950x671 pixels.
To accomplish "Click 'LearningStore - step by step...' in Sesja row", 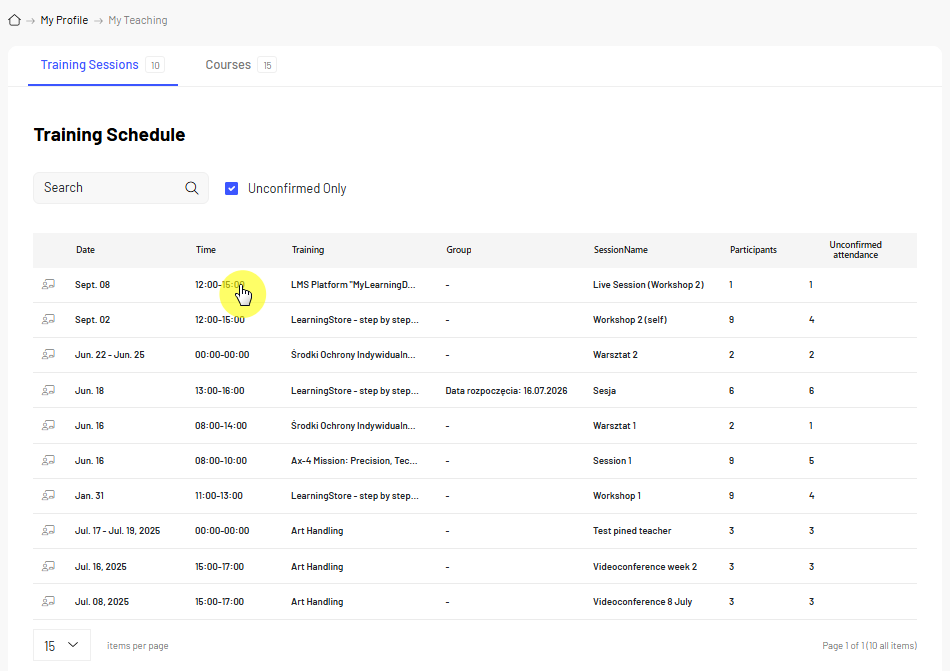I will pyautogui.click(x=354, y=391).
